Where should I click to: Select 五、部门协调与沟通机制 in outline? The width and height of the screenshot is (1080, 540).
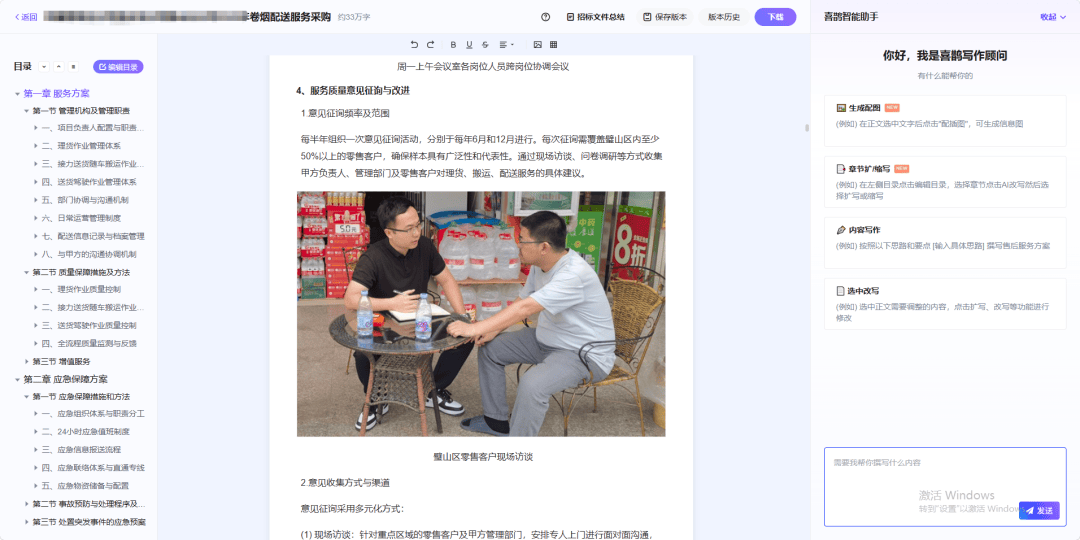[85, 200]
